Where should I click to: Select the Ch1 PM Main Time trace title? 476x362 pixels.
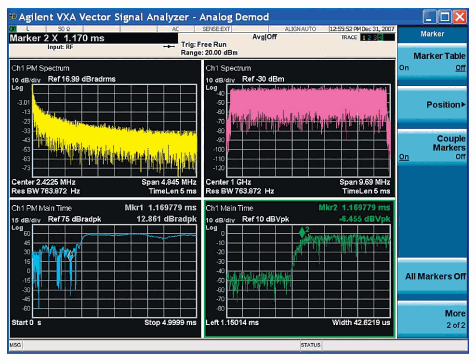42,208
